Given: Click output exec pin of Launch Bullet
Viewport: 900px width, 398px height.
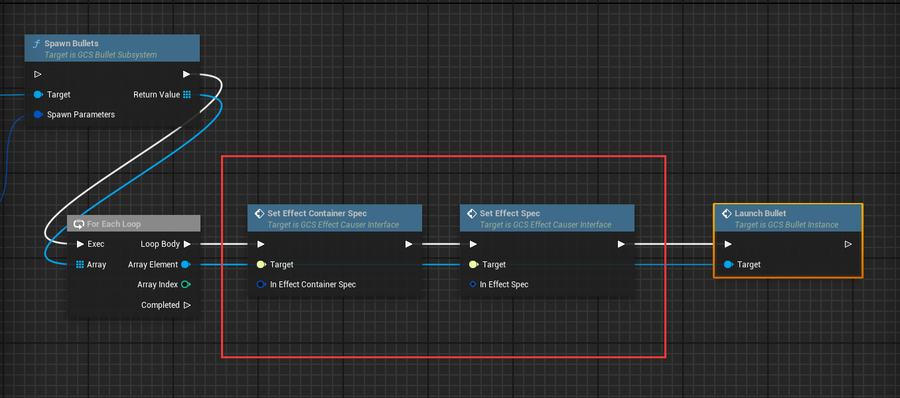Looking at the screenshot, I should point(848,244).
